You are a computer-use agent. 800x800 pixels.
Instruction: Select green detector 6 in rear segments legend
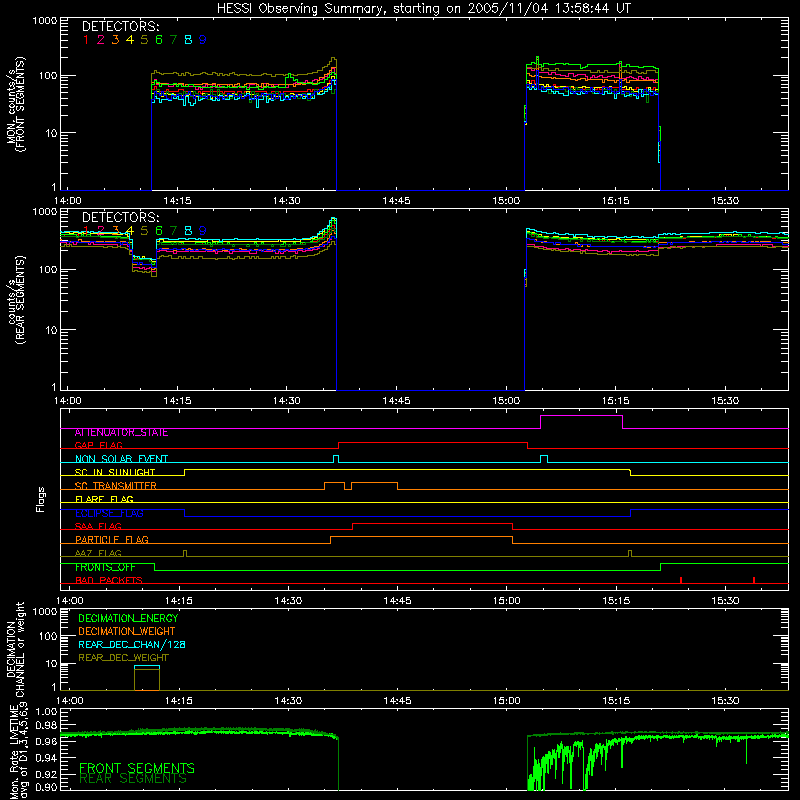159,231
